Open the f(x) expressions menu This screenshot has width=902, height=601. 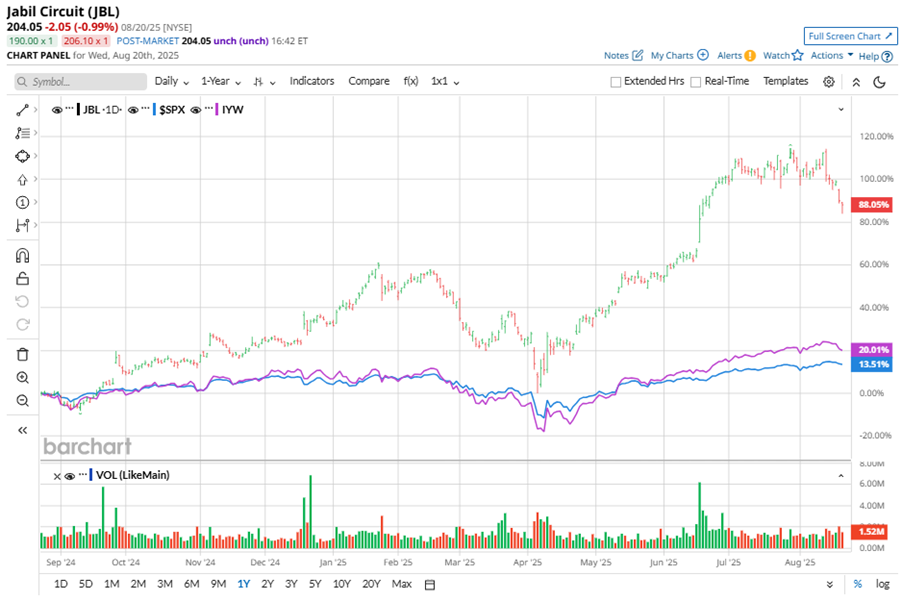[411, 81]
